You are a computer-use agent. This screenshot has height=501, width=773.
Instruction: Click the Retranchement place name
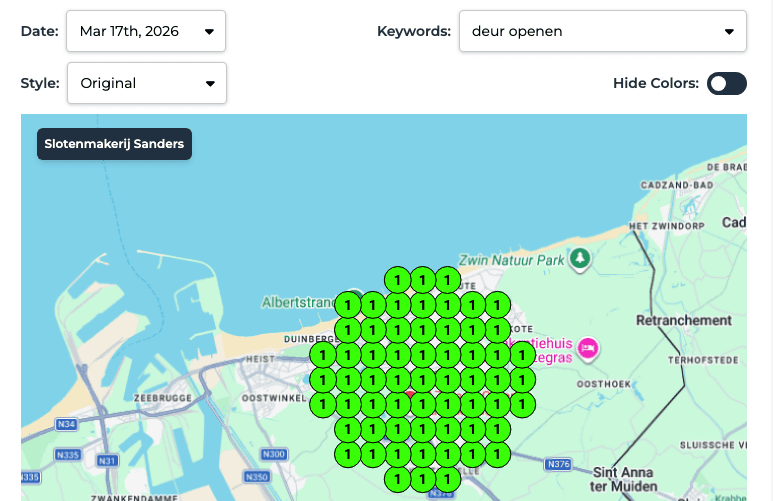[684, 321]
